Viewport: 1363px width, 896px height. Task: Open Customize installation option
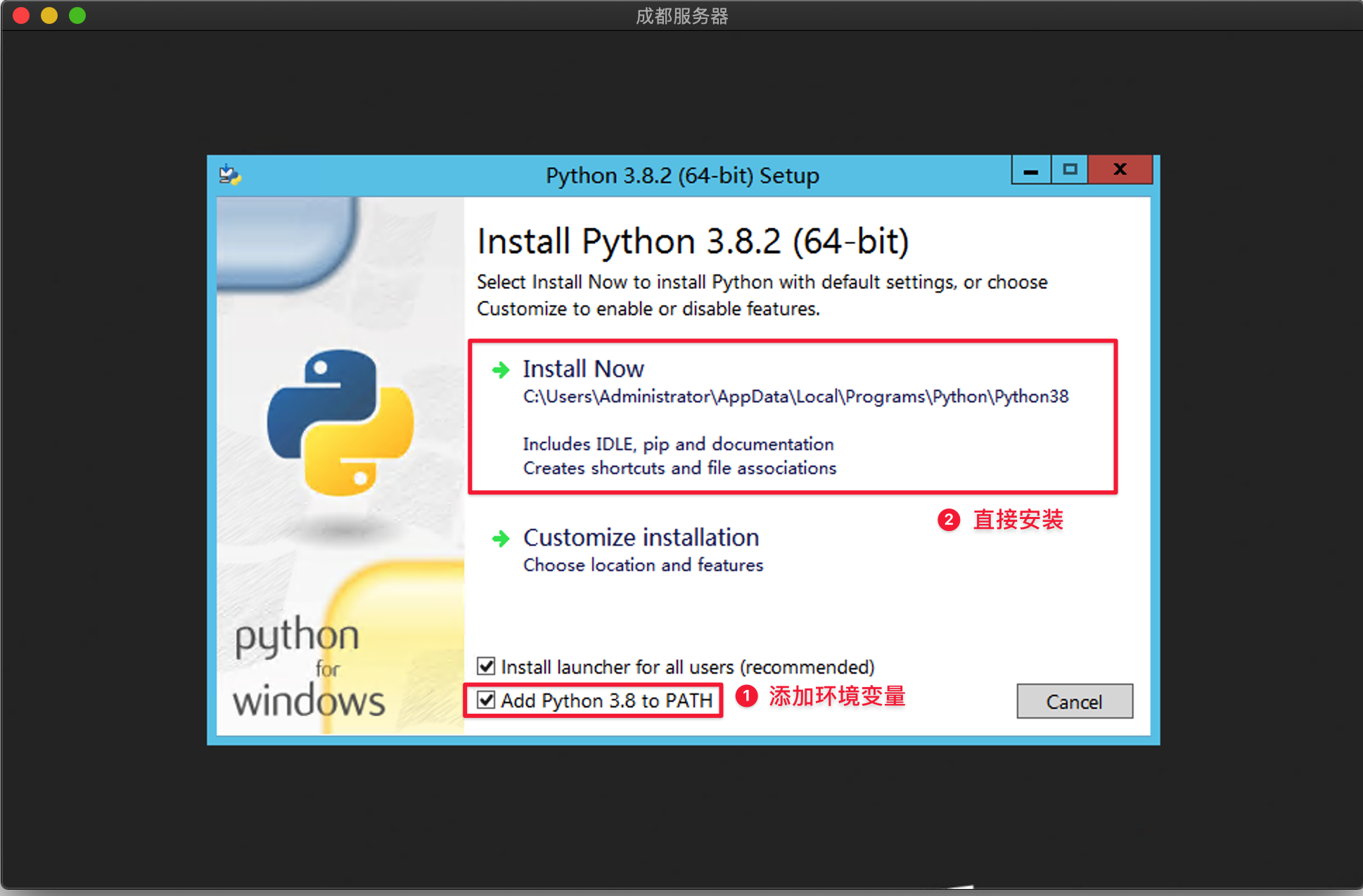[641, 538]
